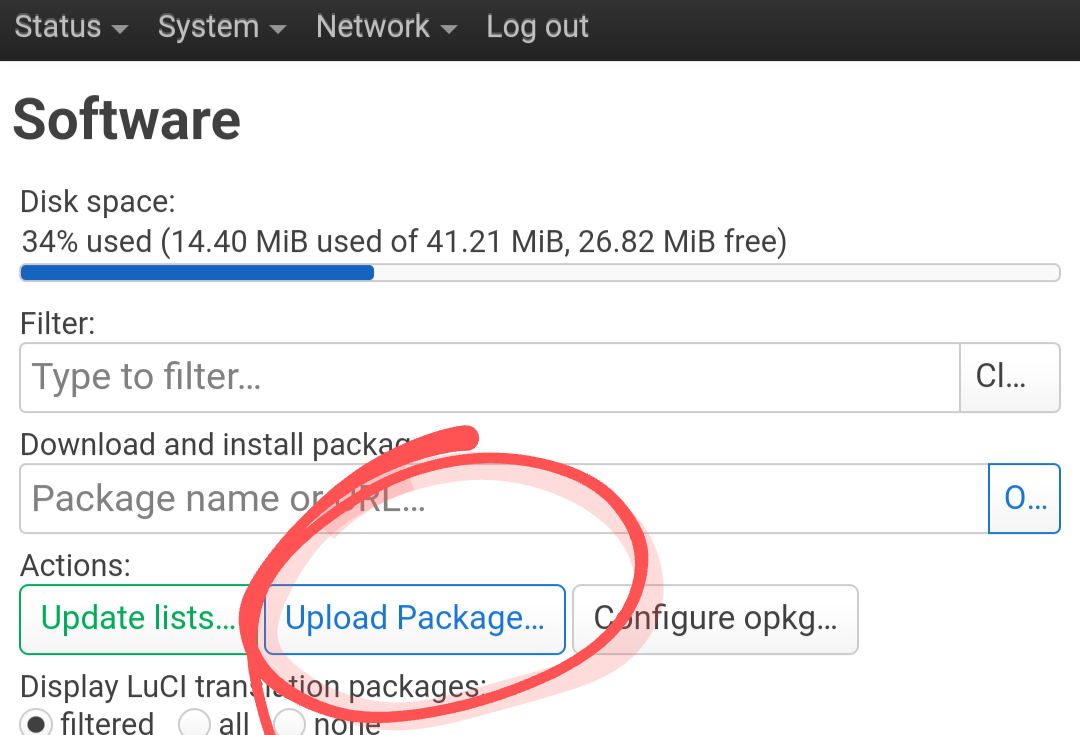
Task: Click the disk space usage progress bar
Action: (540, 272)
